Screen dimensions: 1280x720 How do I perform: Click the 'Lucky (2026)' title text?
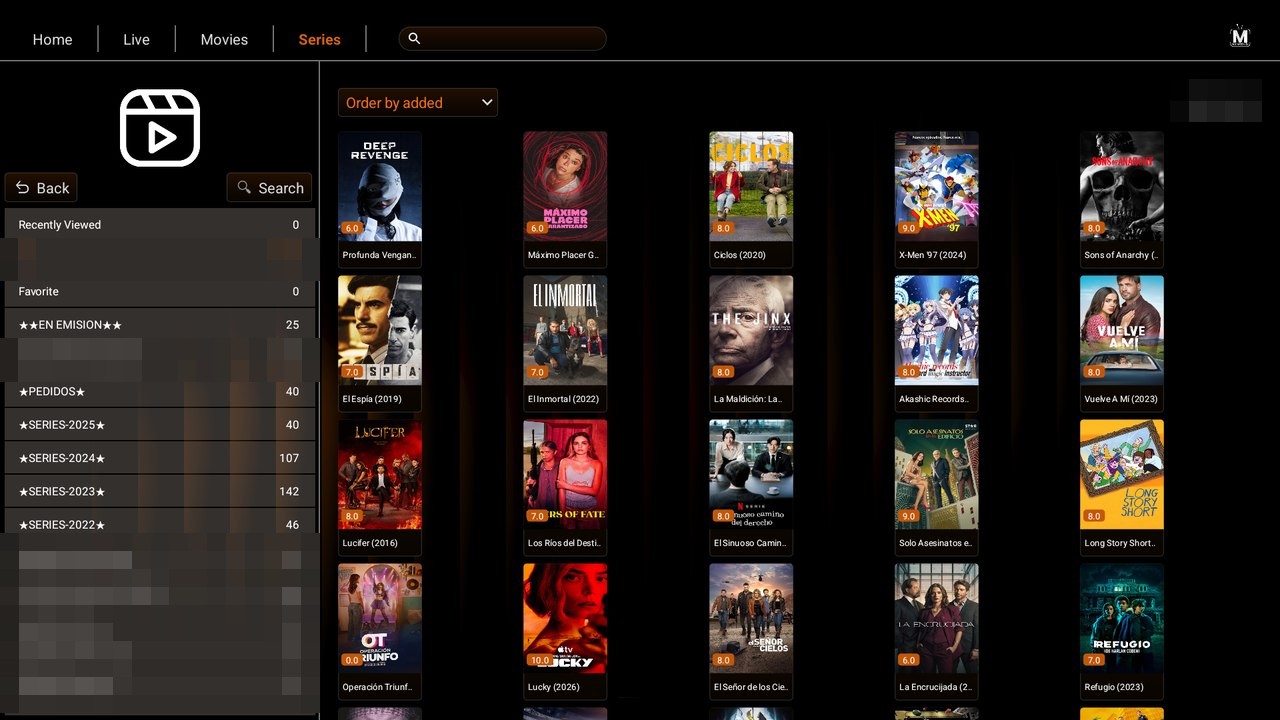[x=553, y=687]
